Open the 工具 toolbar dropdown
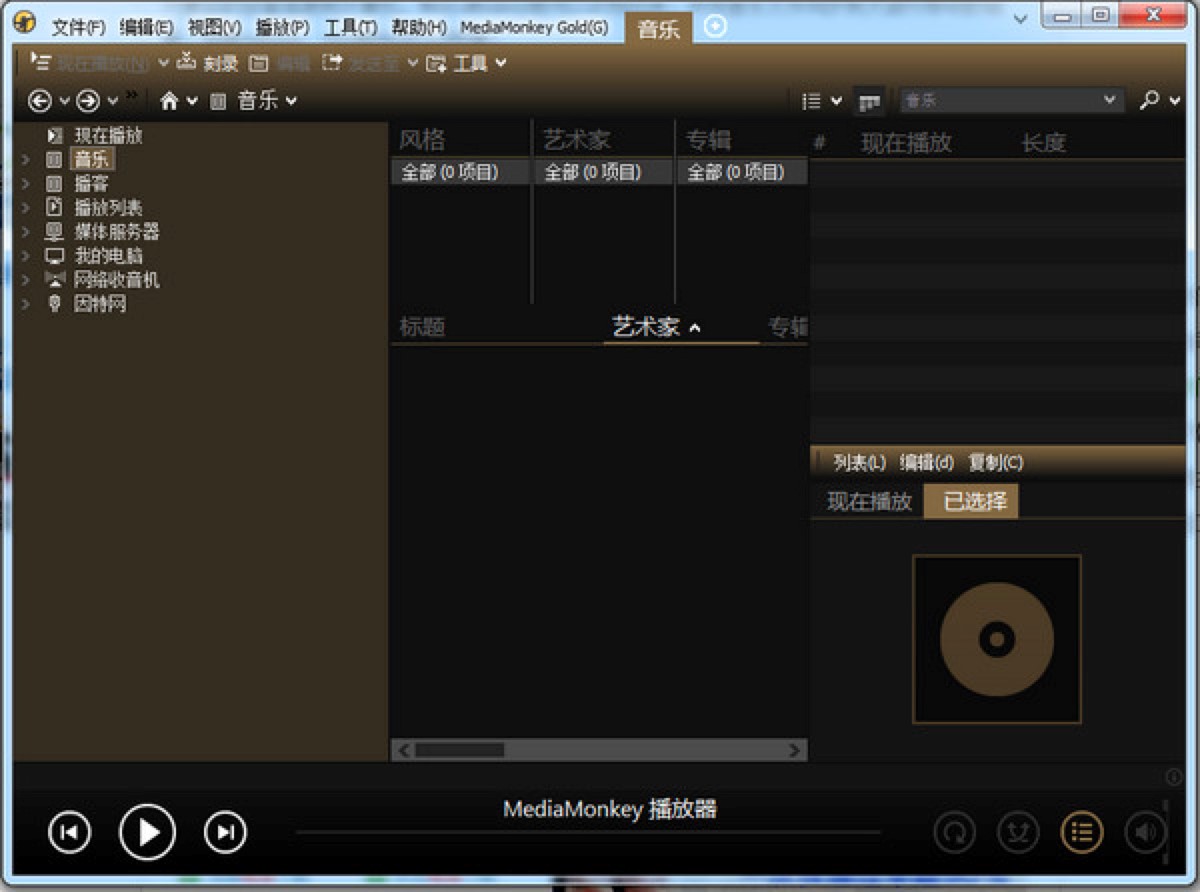Screen dimensions: 1200x892 tap(468, 63)
